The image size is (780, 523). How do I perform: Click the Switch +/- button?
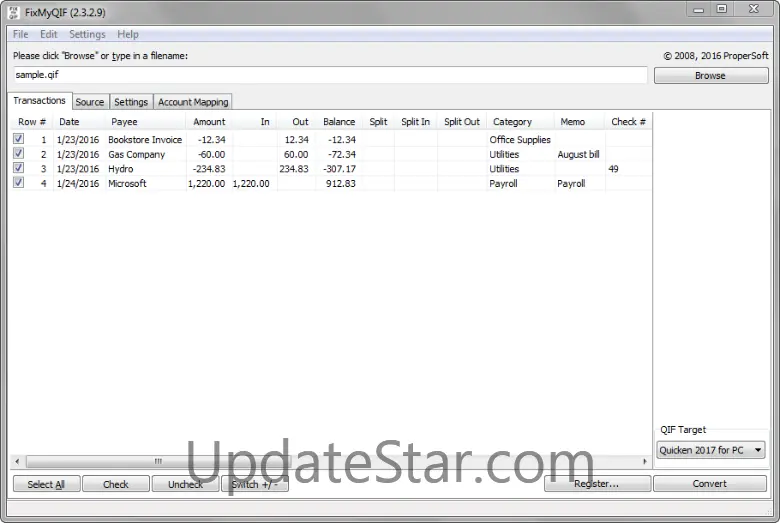(255, 484)
